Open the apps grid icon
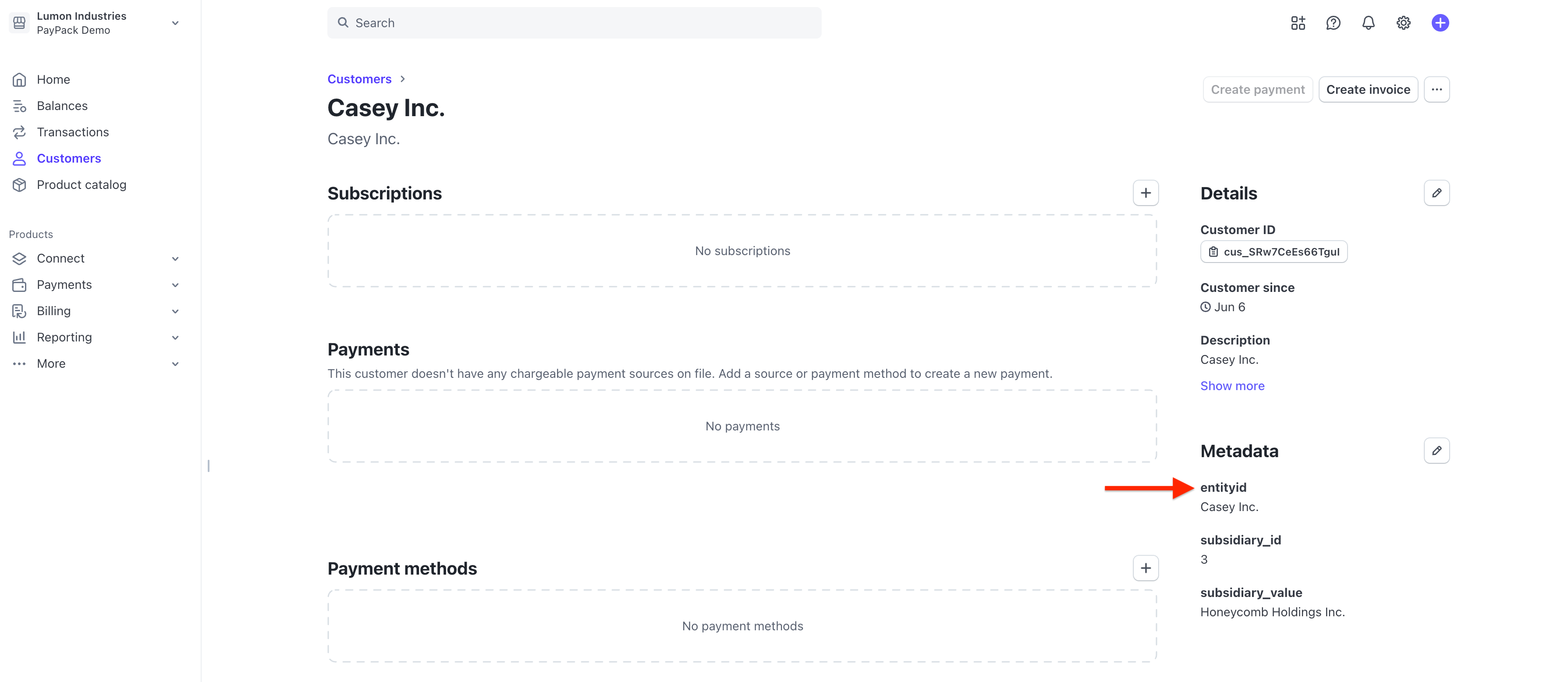The height and width of the screenshot is (682, 1568). click(1298, 22)
